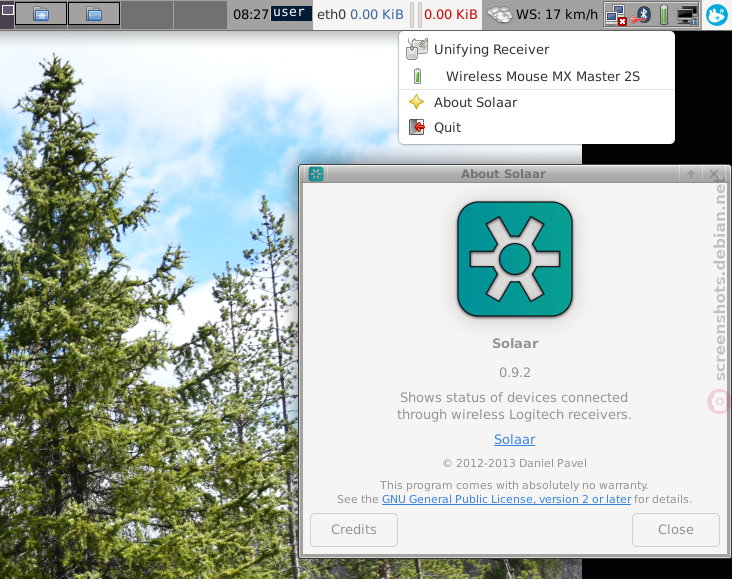Image resolution: width=732 pixels, height=579 pixels.
Task: Click the weather cloud icon
Action: (500, 15)
